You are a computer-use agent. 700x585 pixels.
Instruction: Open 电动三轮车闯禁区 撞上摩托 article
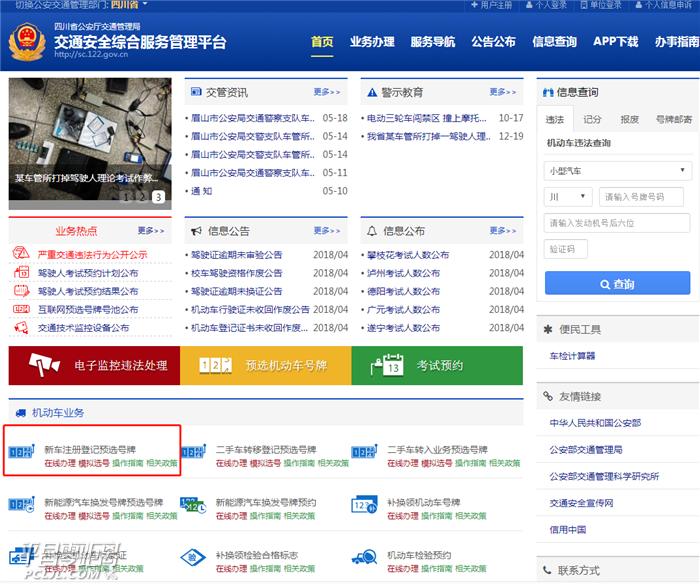click(426, 118)
